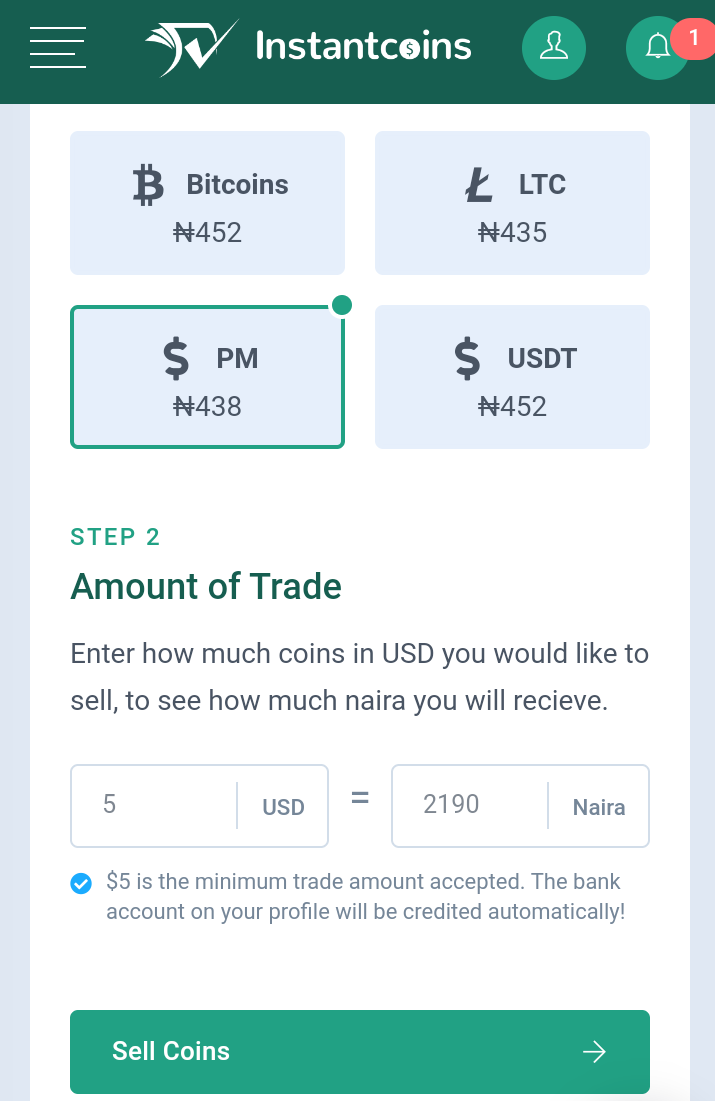Open the user profile icon
Viewport: 715px width, 1101px height.
click(x=553, y=46)
